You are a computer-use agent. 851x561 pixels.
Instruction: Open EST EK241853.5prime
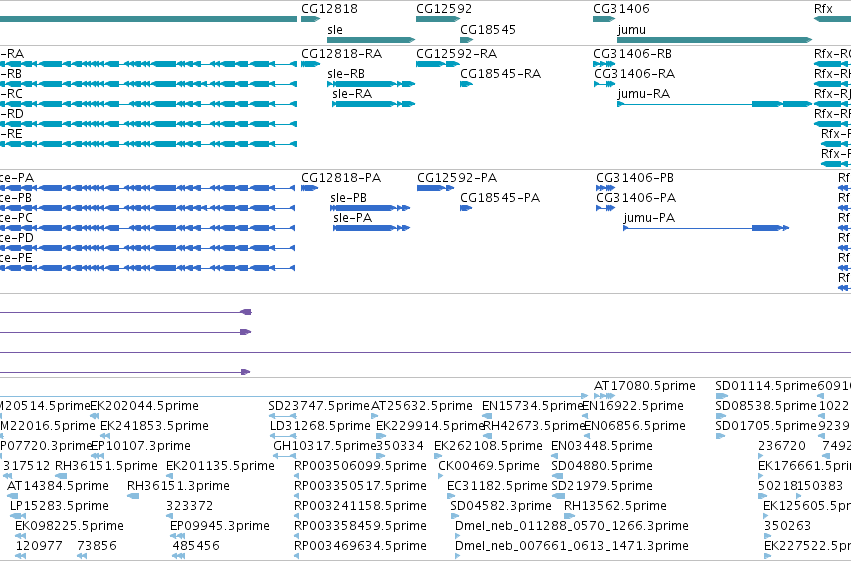[x=154, y=426]
